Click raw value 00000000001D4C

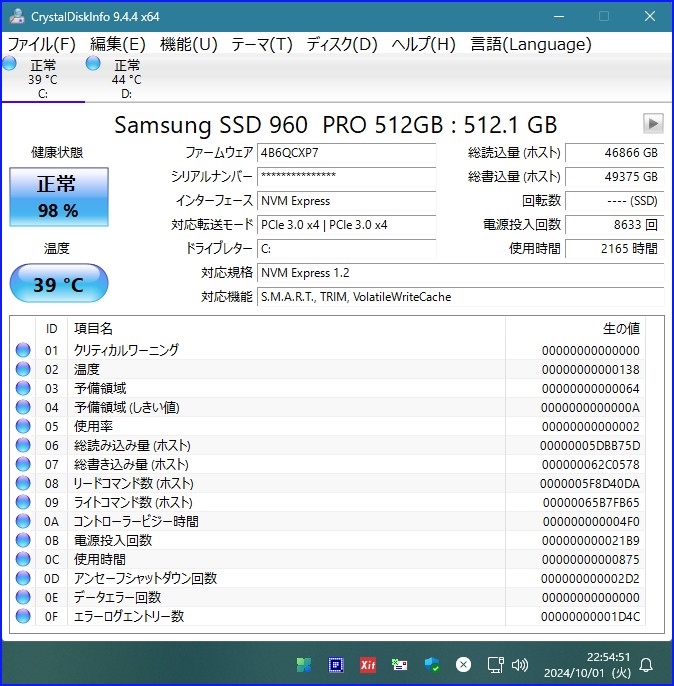[590, 616]
